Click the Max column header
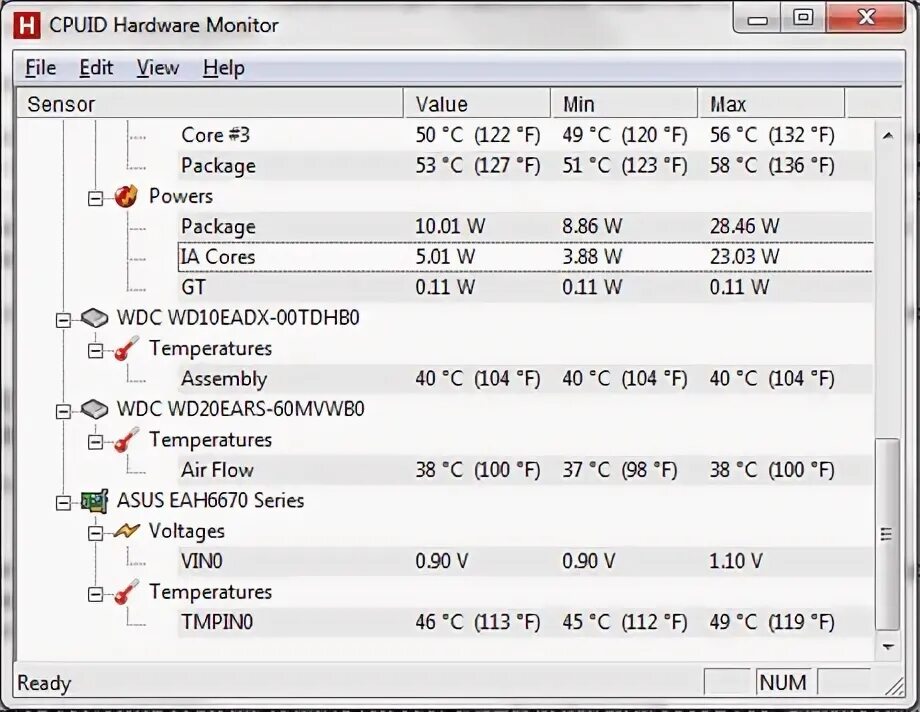Viewport: 920px width, 712px height. tap(772, 104)
